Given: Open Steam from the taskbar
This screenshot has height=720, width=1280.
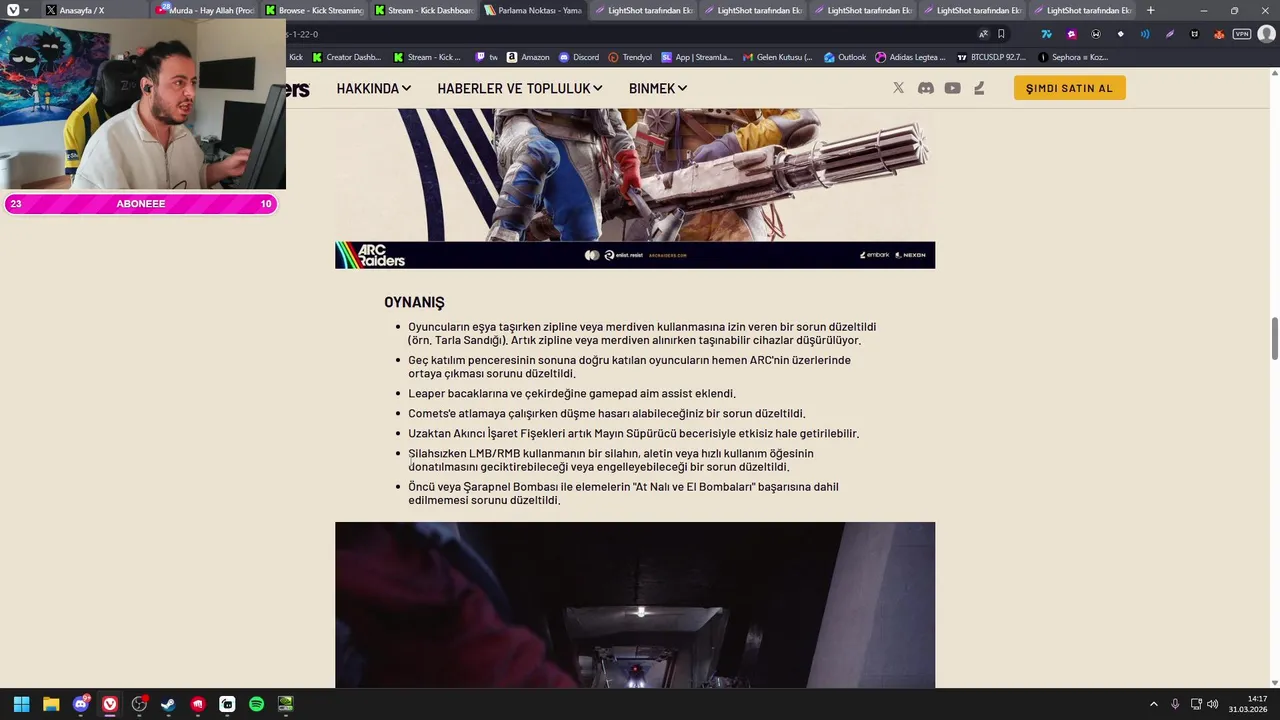Looking at the screenshot, I should (168, 704).
